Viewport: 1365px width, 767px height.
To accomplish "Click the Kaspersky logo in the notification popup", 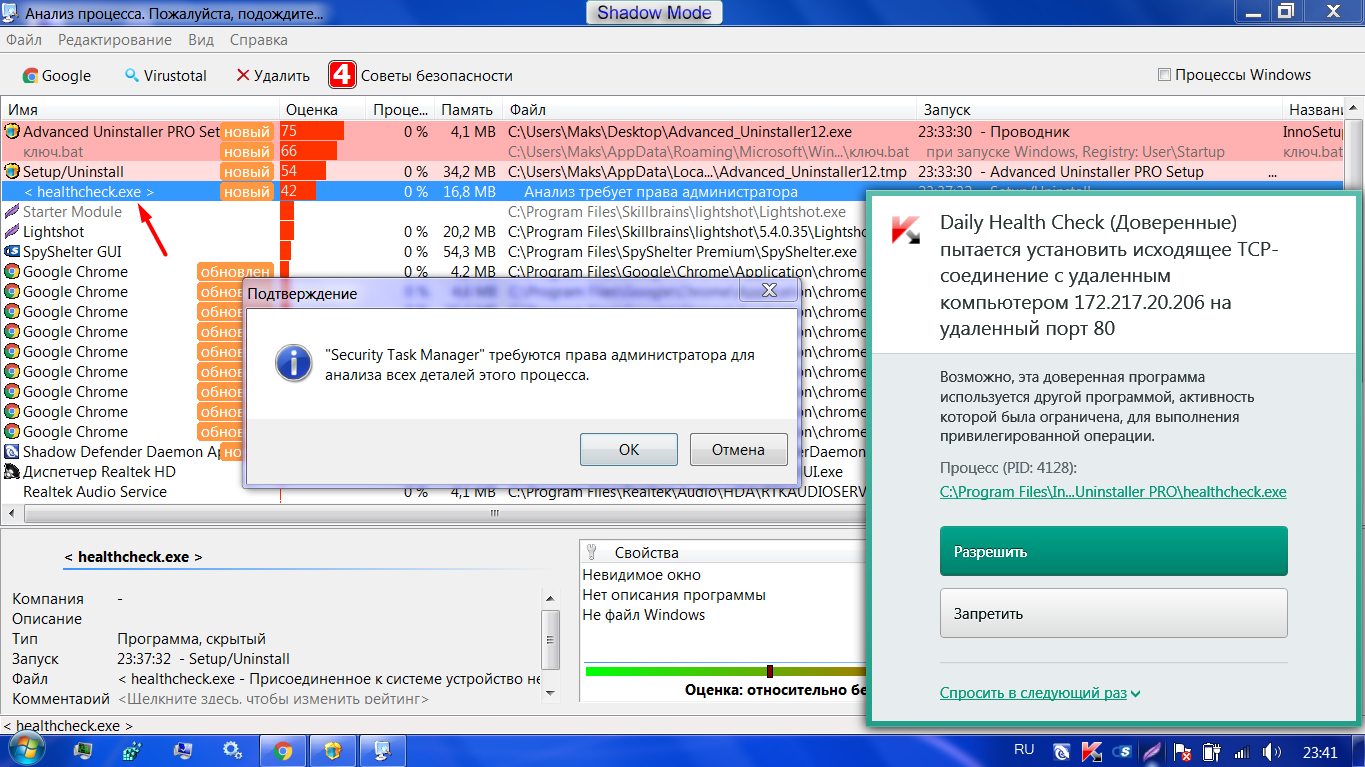I will [905, 229].
